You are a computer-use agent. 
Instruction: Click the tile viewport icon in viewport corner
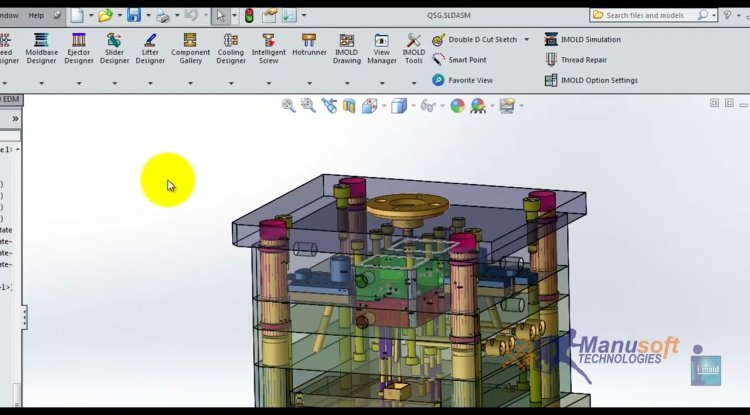pos(729,103)
